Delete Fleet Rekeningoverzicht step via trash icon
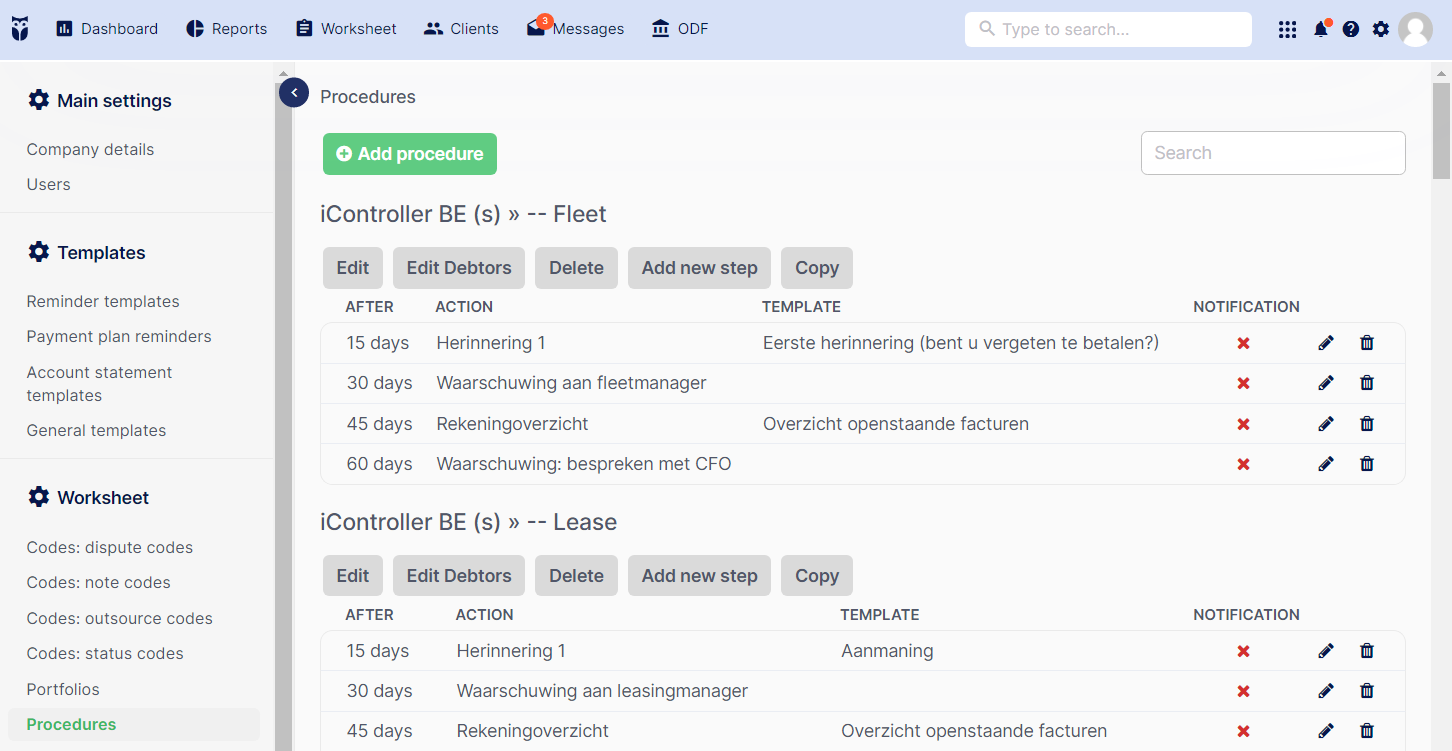 pyautogui.click(x=1367, y=423)
